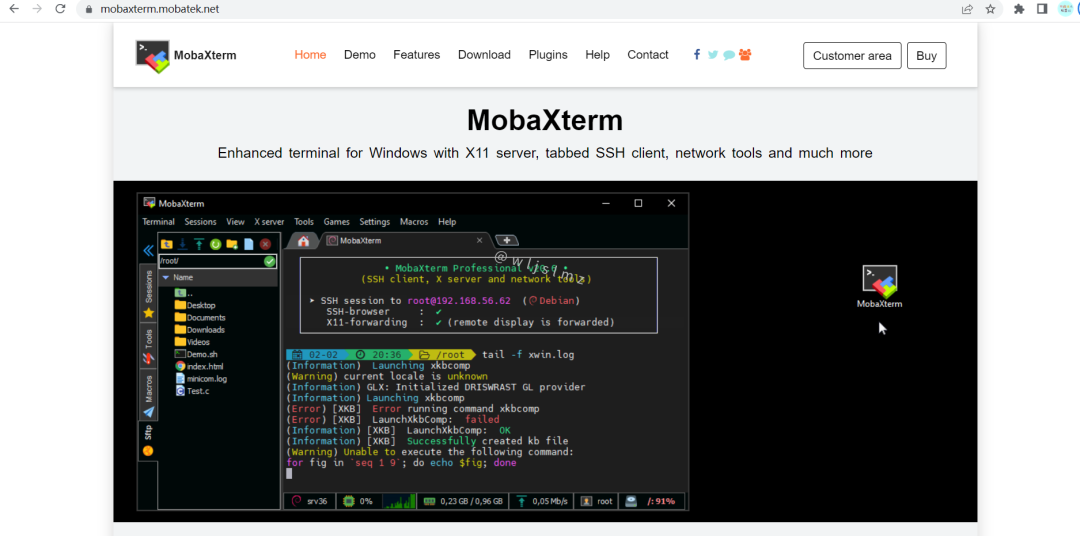Image resolution: width=1080 pixels, height=536 pixels.
Task: Click the green checkmark beside the /root/ path
Action: click(x=269, y=261)
